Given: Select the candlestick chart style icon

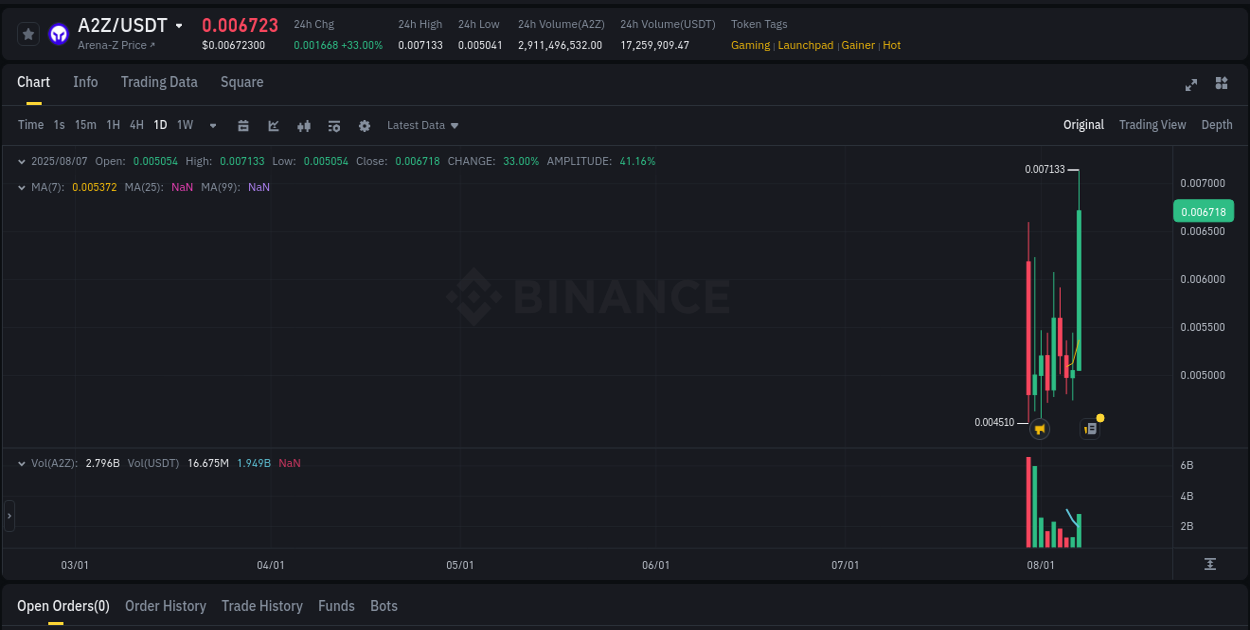Looking at the screenshot, I should pos(303,125).
